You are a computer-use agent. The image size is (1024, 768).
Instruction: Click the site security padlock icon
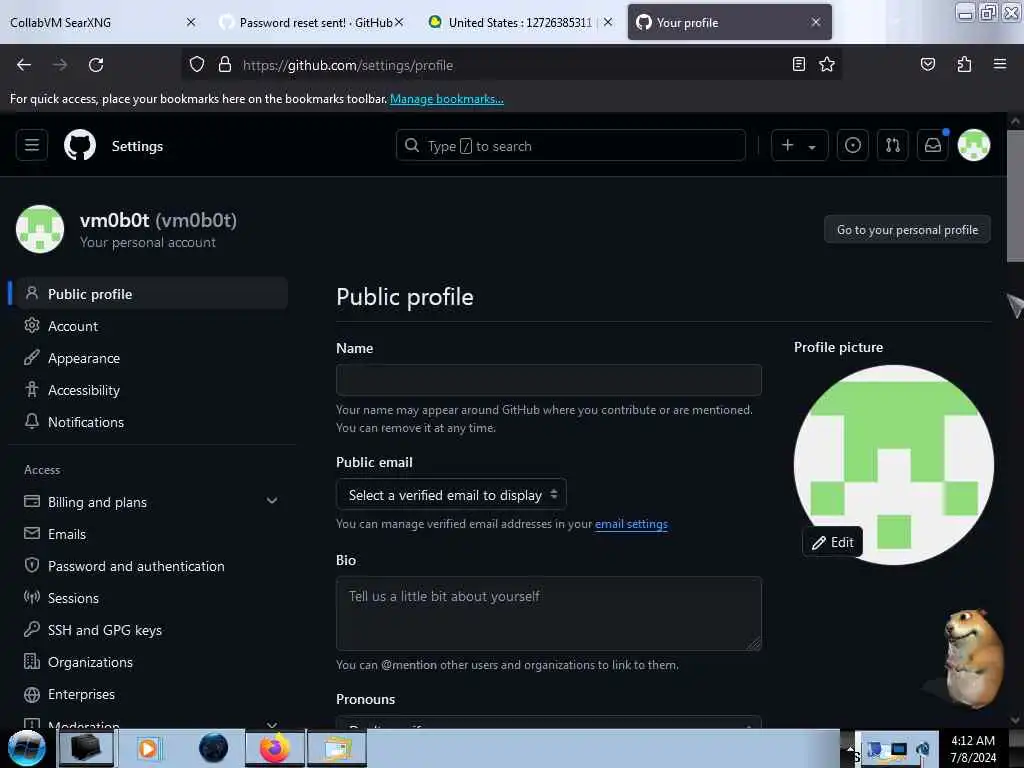(225, 65)
